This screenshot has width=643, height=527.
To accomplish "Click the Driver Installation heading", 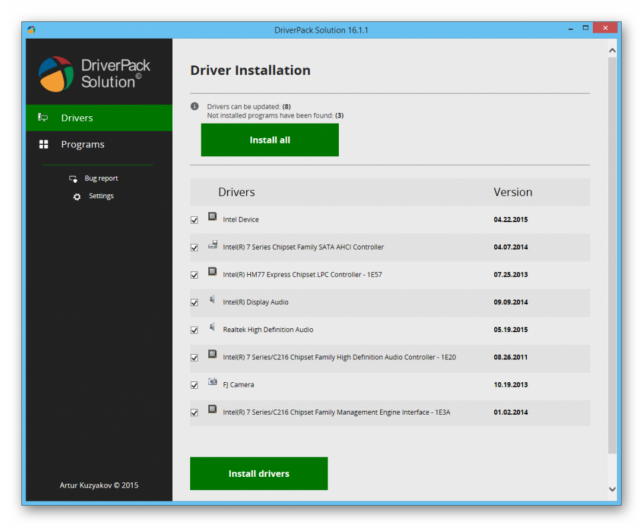I will tap(250, 70).
